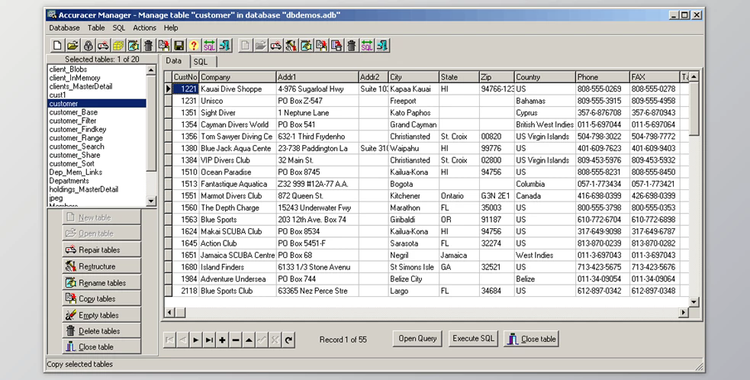Click the Restructure button in left panel

pyautogui.click(x=101, y=266)
